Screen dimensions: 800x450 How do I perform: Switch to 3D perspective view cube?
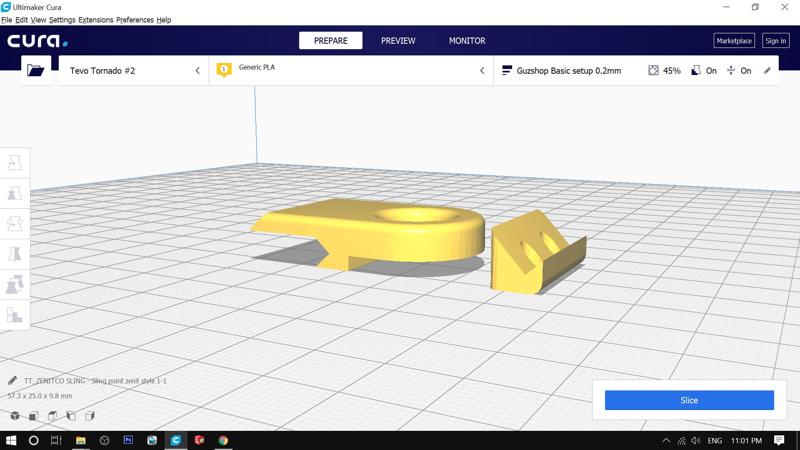[15, 416]
